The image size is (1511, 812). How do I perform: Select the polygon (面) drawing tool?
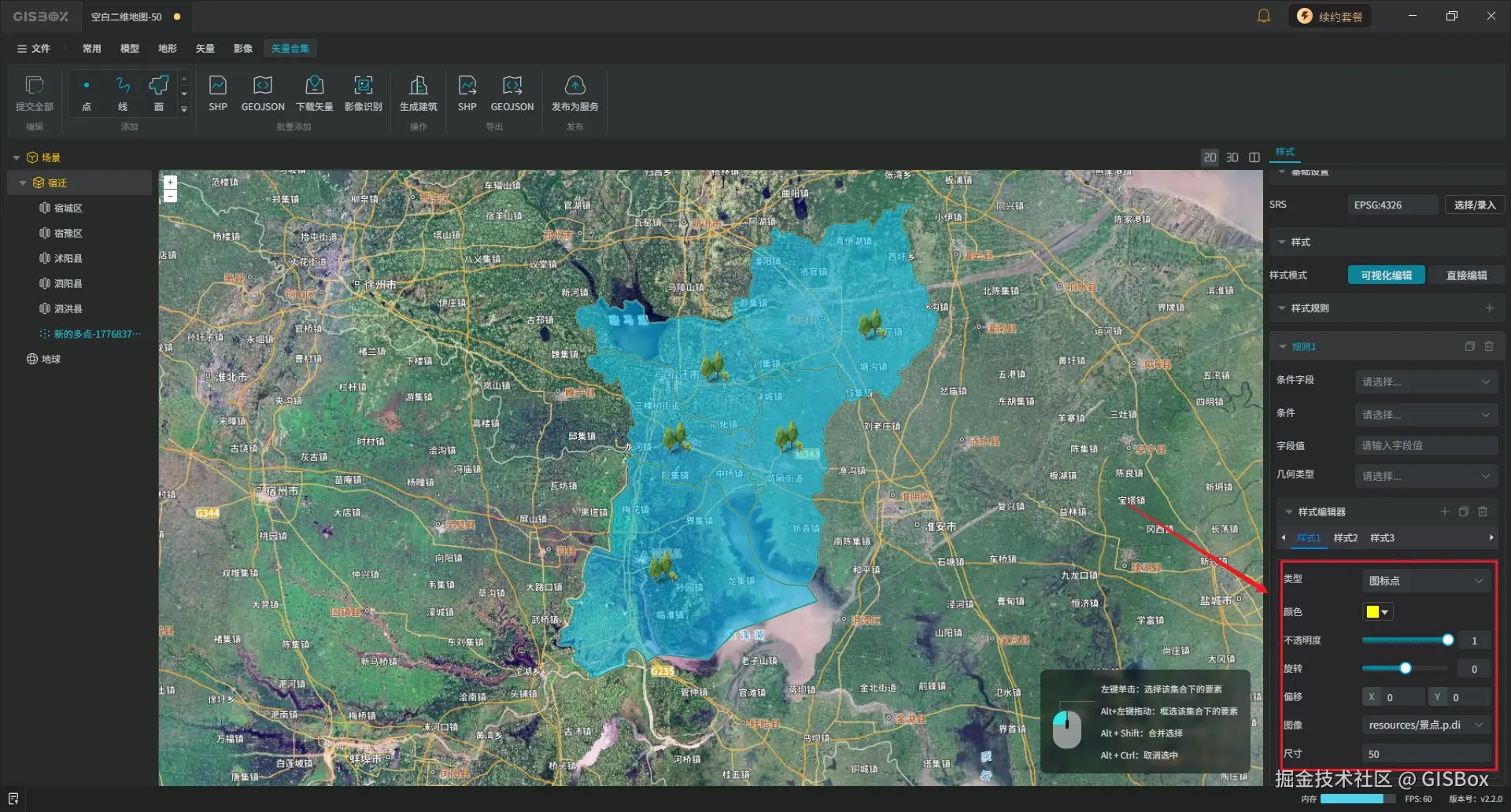point(159,93)
